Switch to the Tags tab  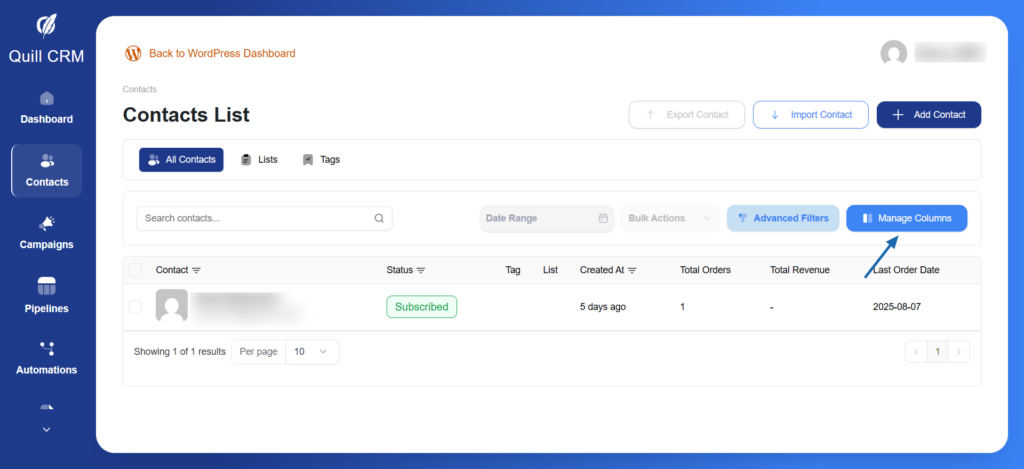(321, 159)
